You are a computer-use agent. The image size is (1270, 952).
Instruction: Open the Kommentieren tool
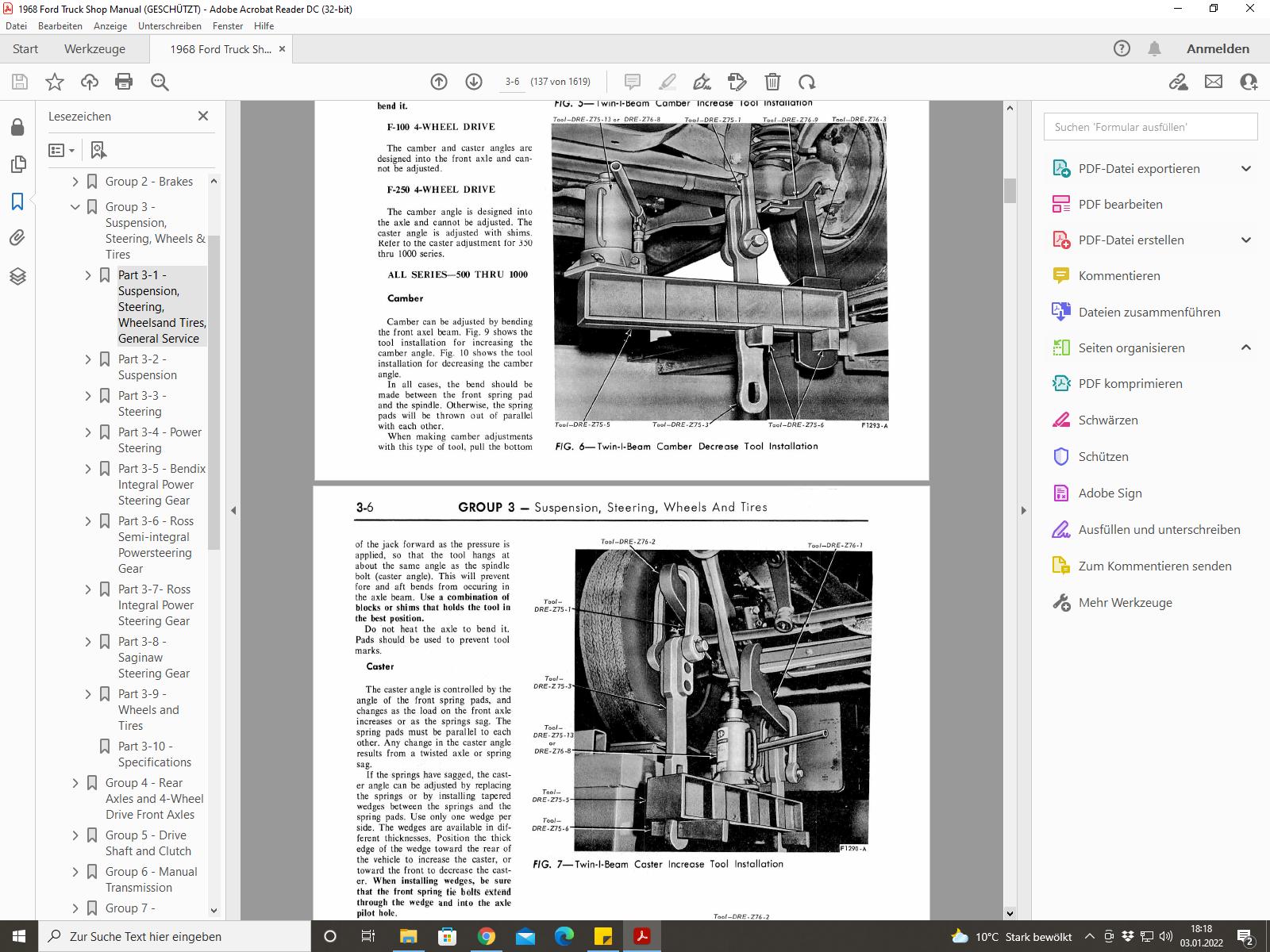pyautogui.click(x=1118, y=275)
